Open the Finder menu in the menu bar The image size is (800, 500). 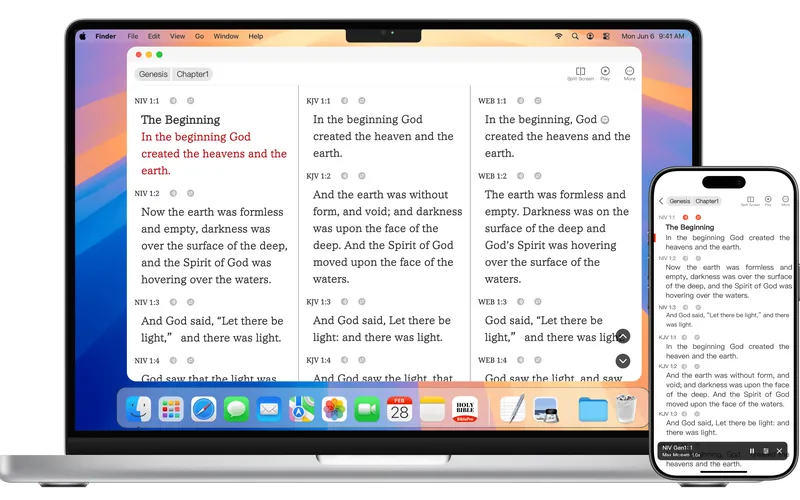106,36
